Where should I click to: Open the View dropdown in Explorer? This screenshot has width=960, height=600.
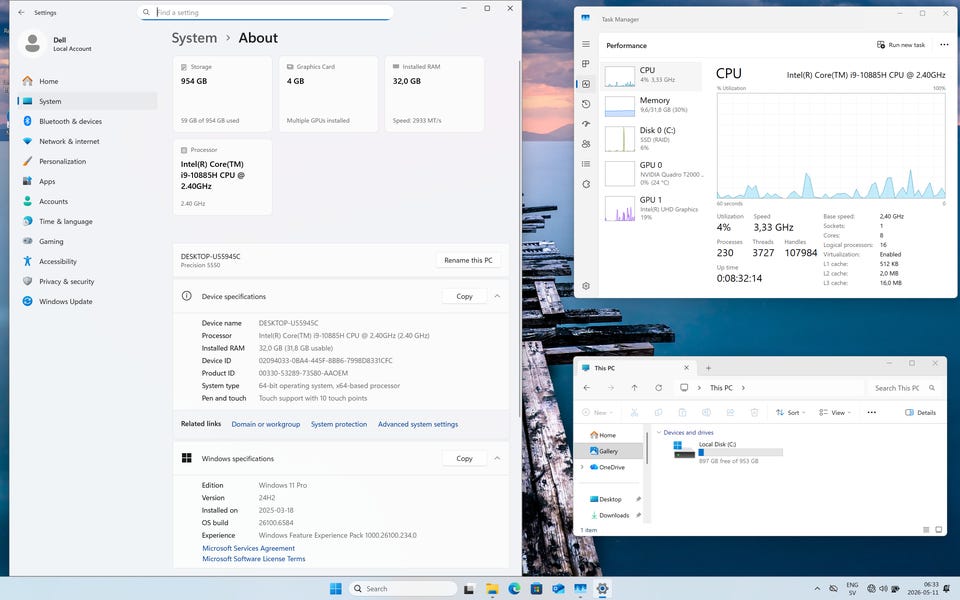coord(834,413)
